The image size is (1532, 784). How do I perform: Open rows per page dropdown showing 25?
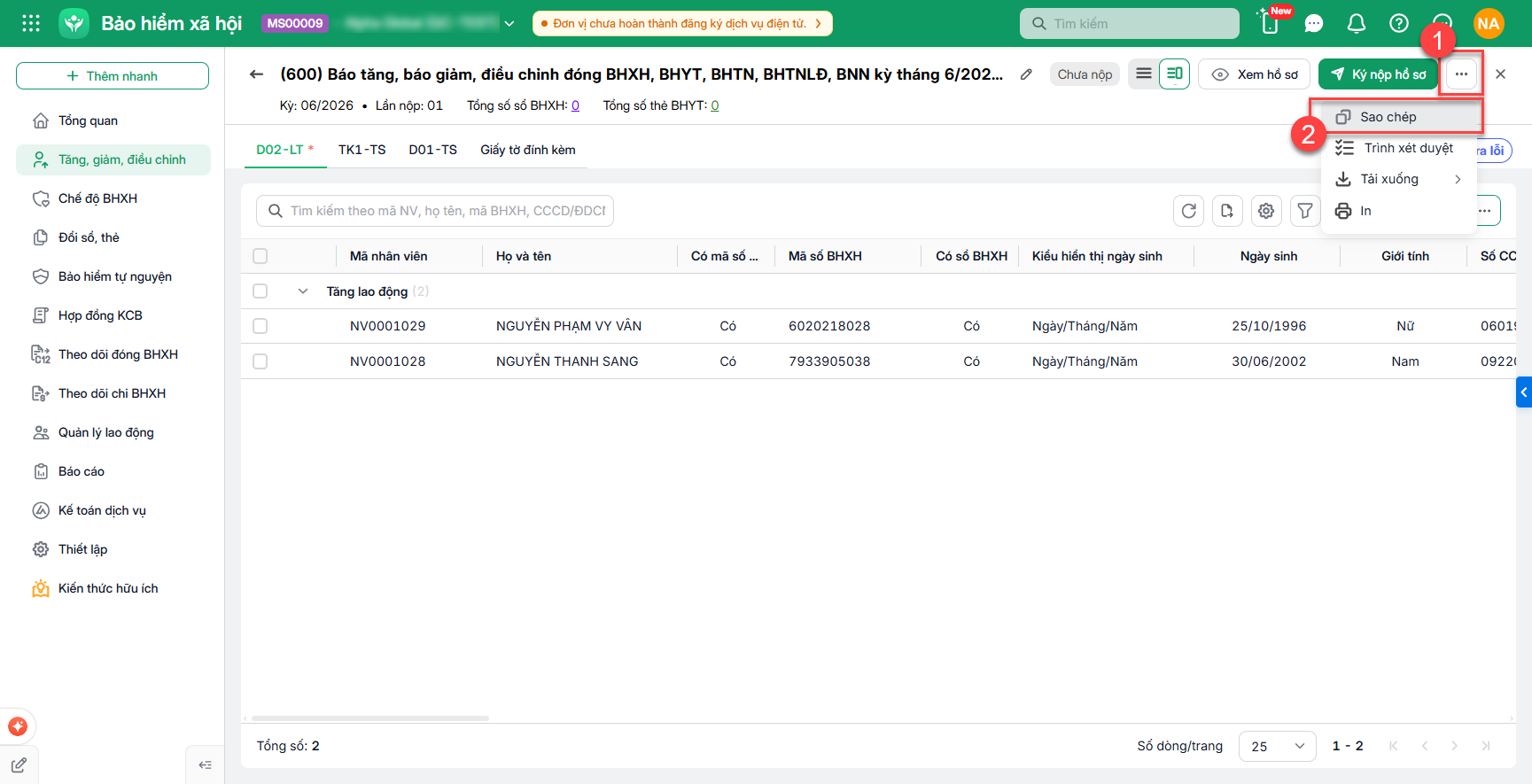click(1277, 746)
